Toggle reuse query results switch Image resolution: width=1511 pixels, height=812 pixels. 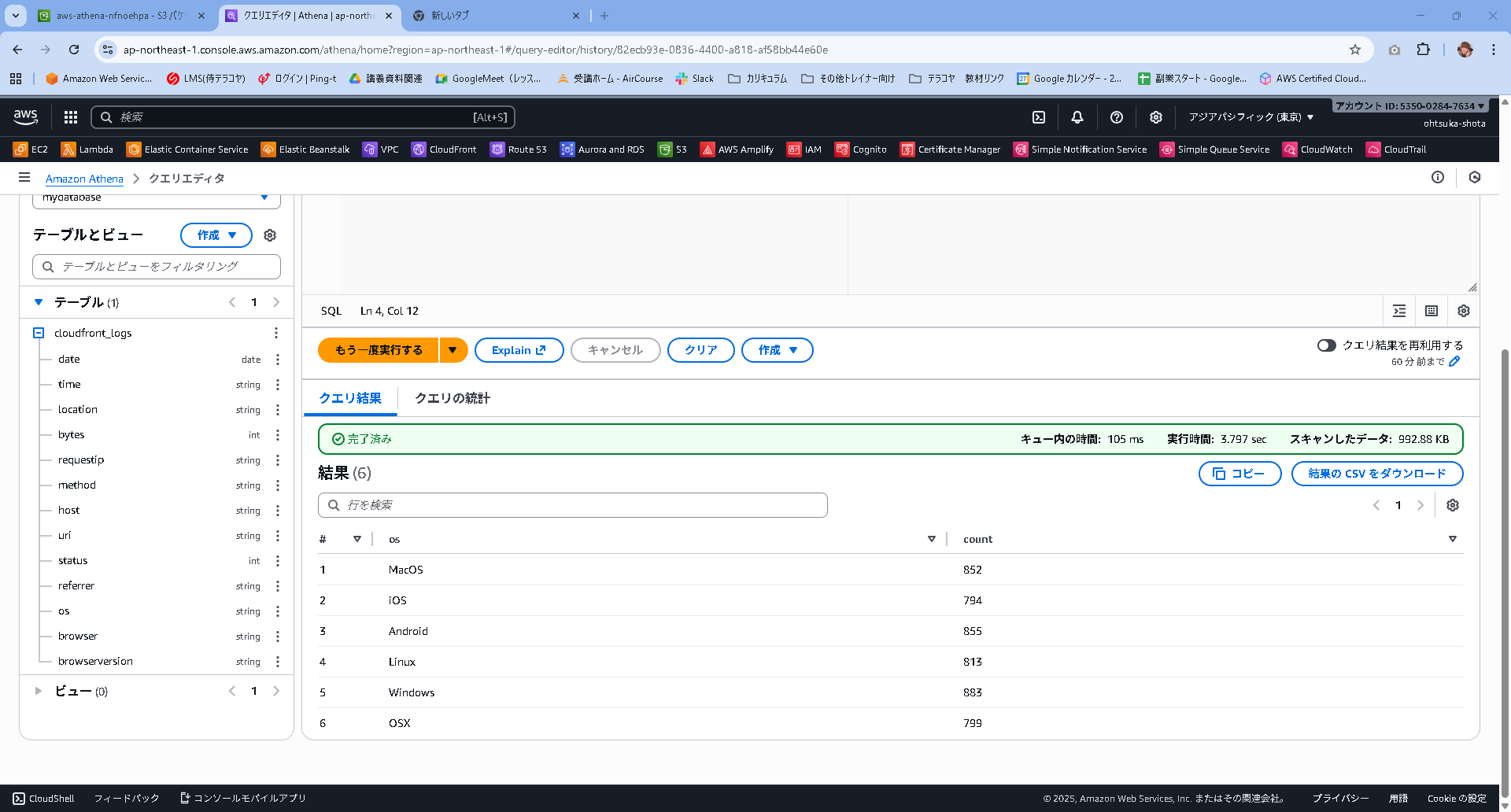(x=1327, y=345)
